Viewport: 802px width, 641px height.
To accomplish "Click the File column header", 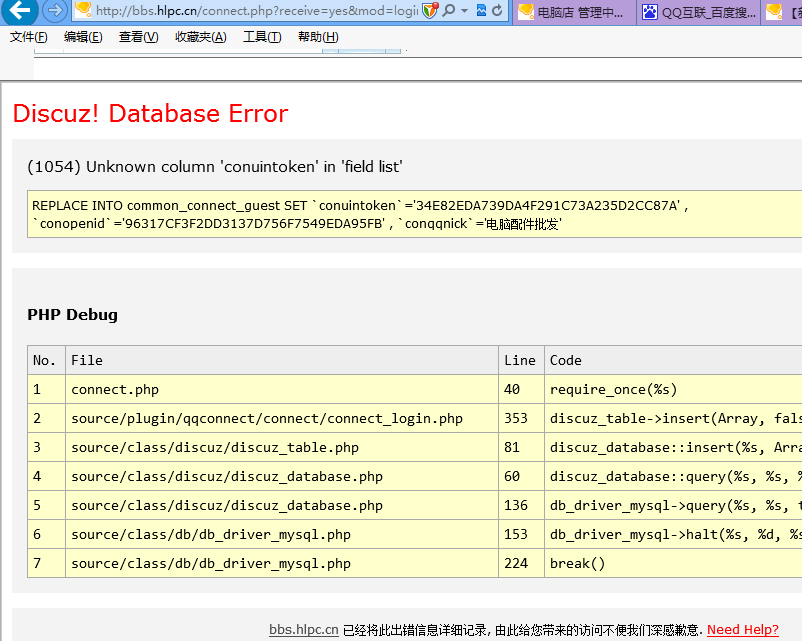I will (x=282, y=360).
